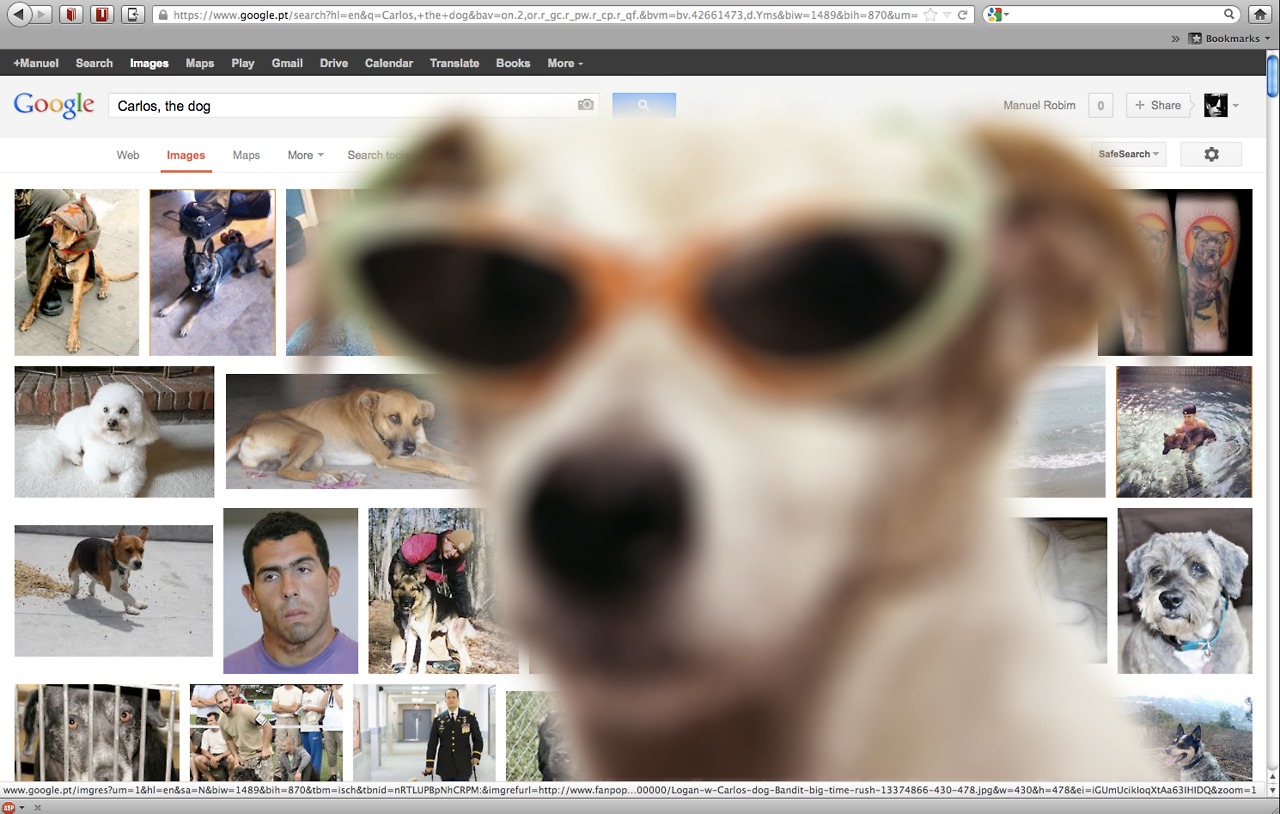
Task: Click the + Share button
Action: coord(1159,105)
